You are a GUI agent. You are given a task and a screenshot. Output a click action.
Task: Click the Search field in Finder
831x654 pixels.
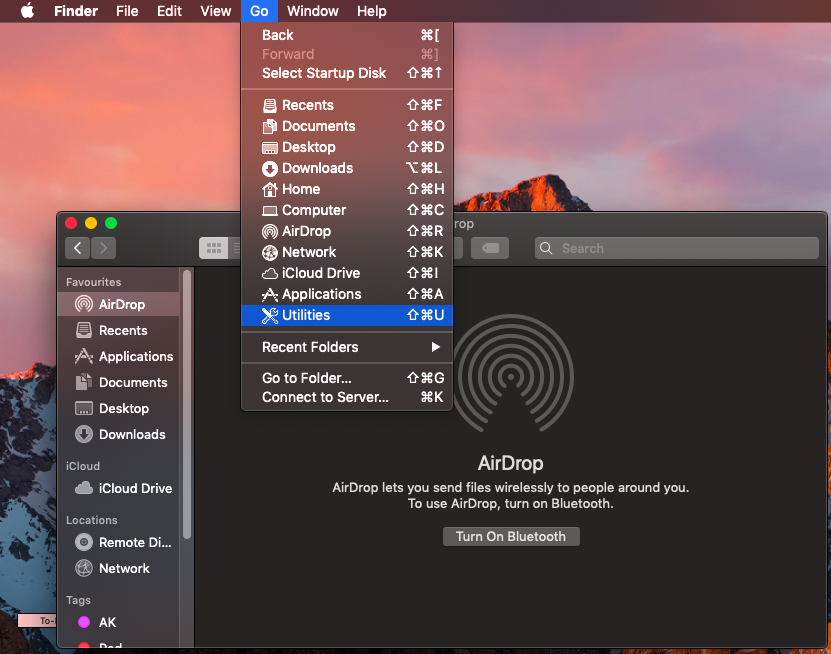click(677, 248)
